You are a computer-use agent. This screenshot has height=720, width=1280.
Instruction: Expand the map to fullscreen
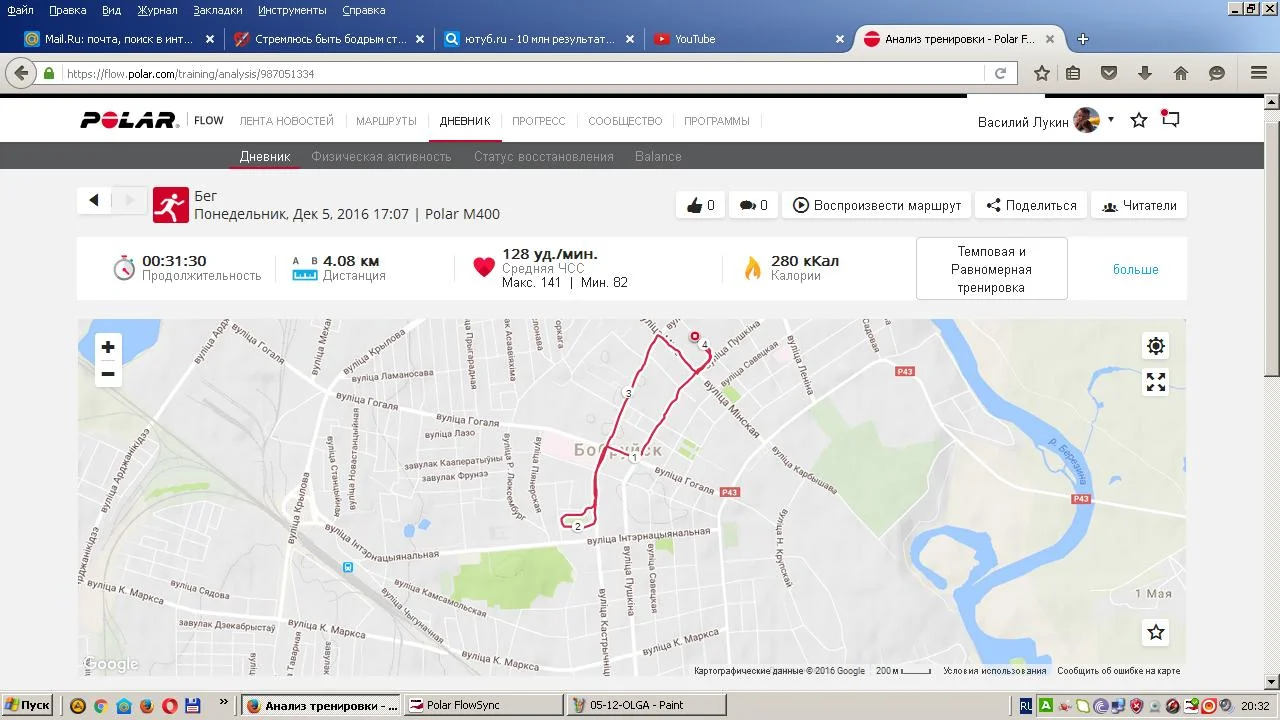(x=1156, y=382)
